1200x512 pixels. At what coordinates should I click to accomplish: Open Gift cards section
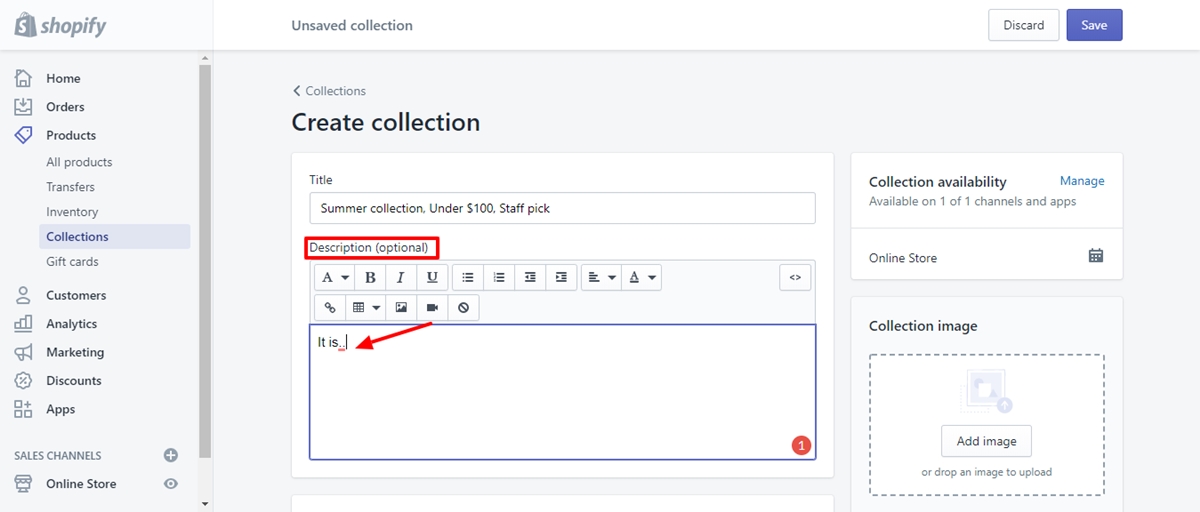[72, 262]
